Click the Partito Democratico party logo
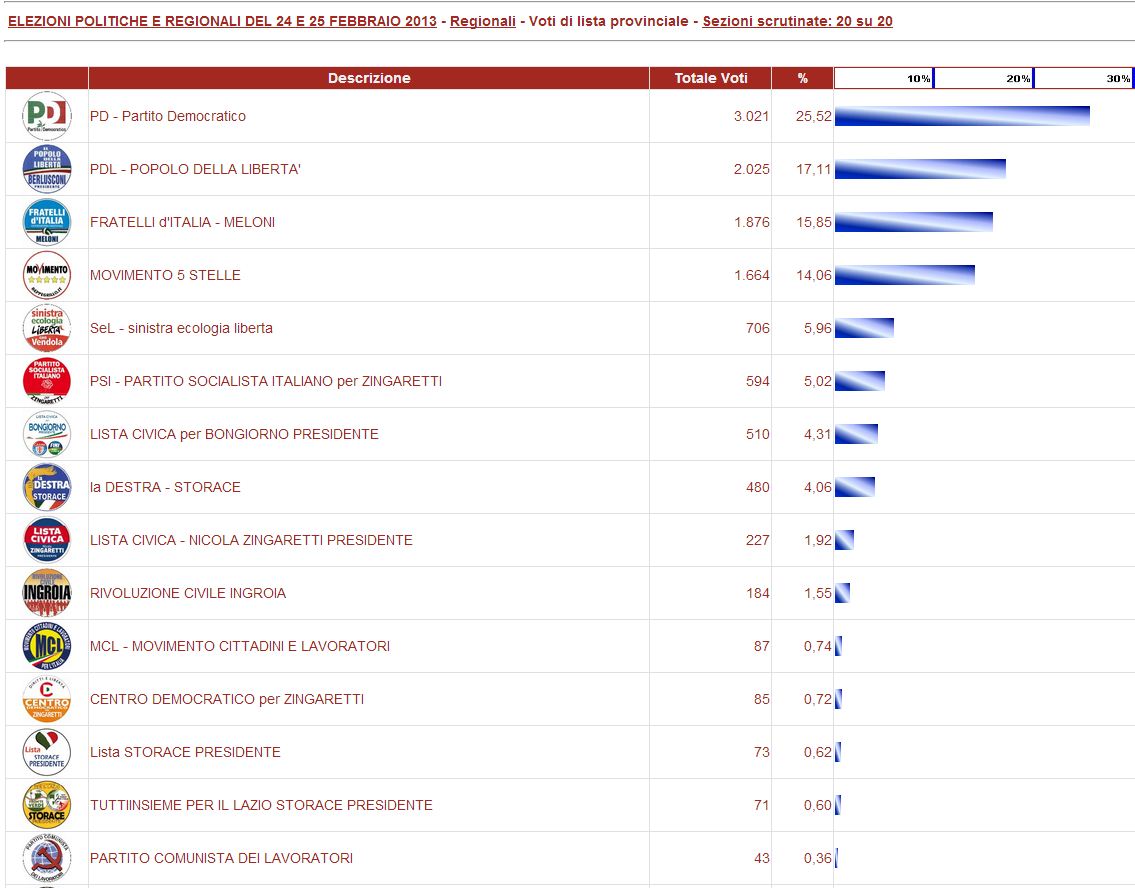 (x=46, y=116)
